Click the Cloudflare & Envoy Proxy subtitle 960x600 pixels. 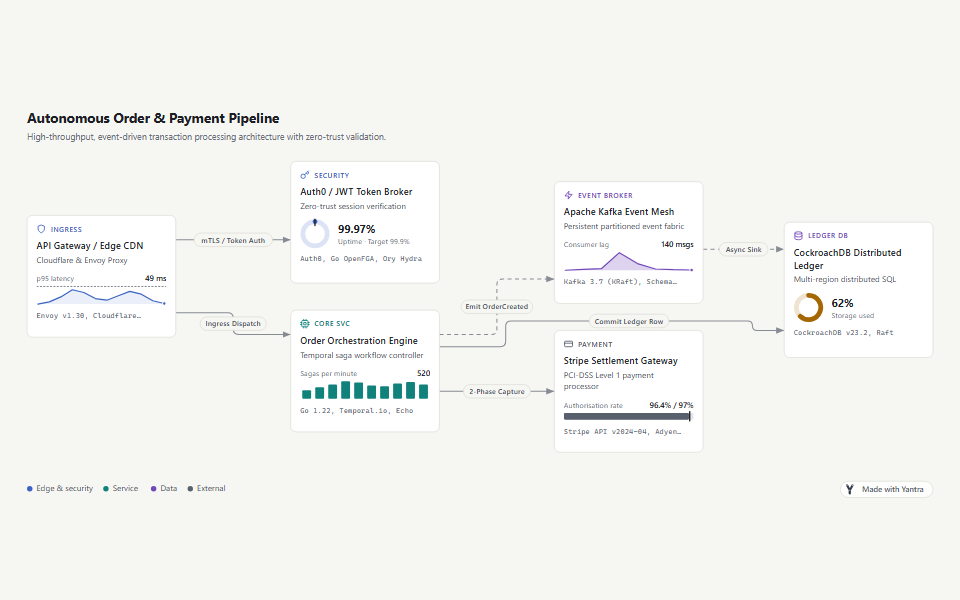tap(82, 260)
